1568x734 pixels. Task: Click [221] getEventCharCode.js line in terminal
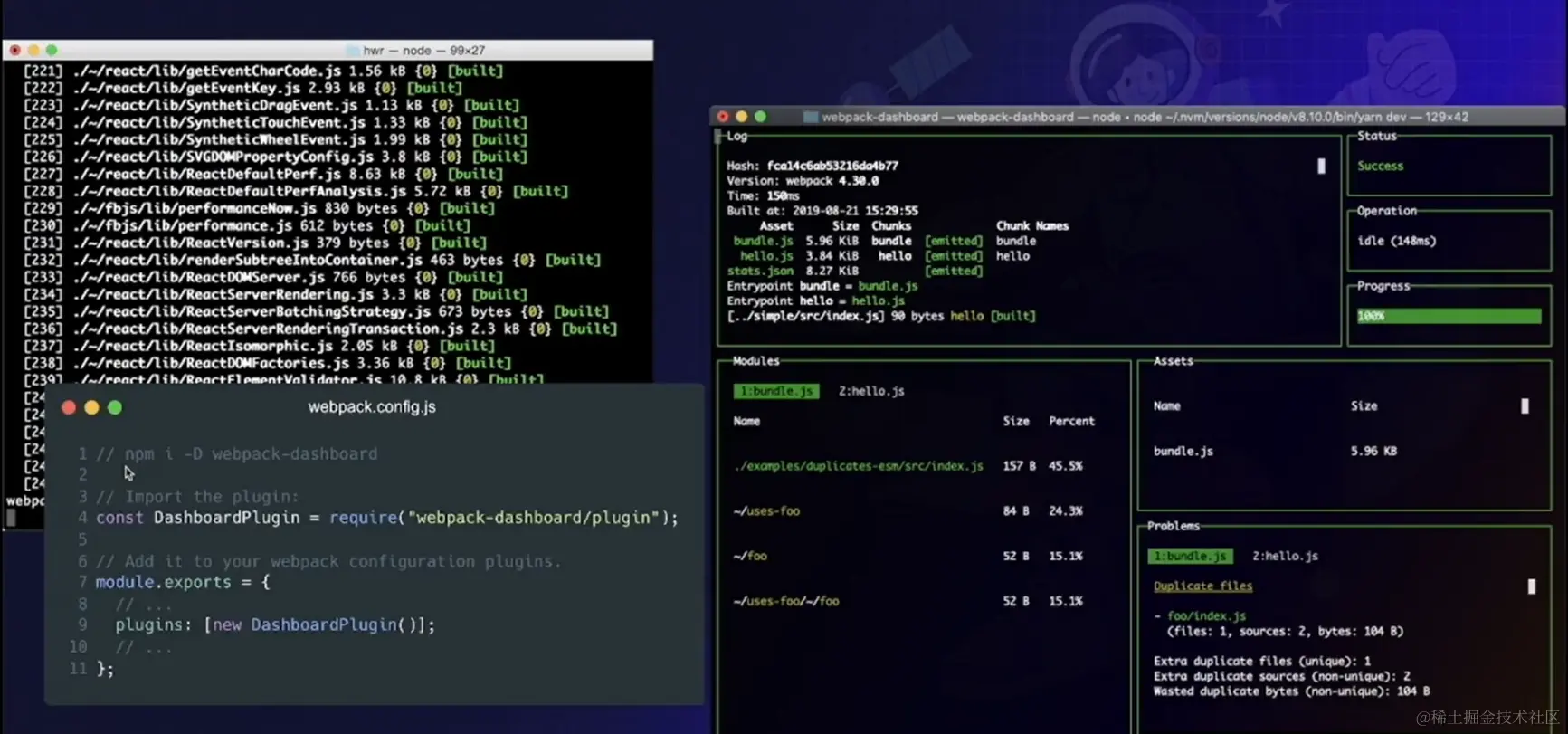click(x=263, y=71)
